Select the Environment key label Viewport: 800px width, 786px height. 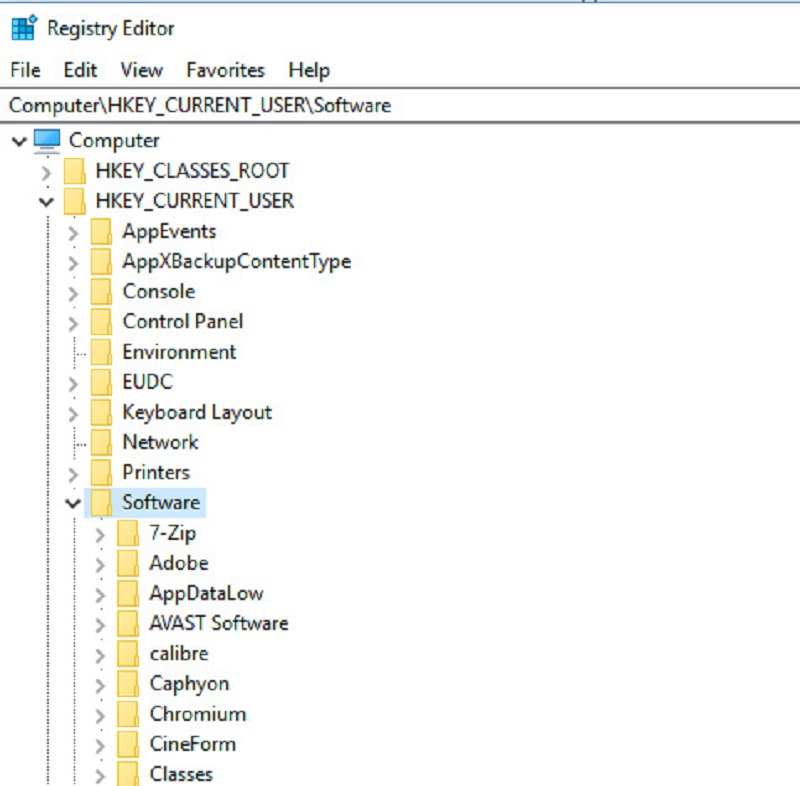[179, 352]
